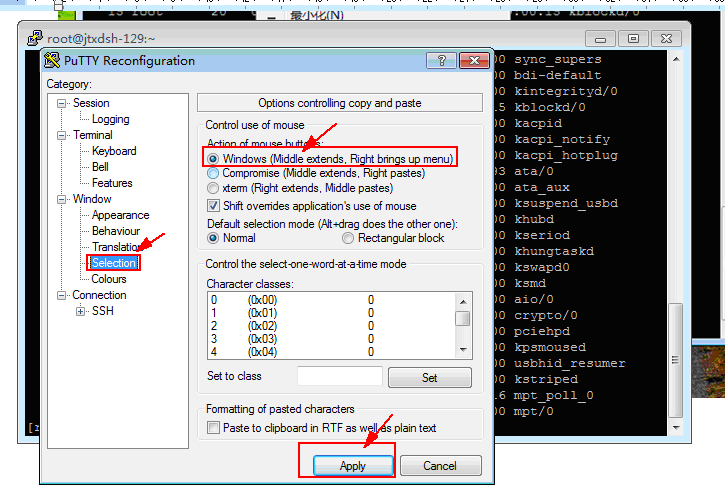Open the Terminal category
This screenshot has height=496, width=725.
92,135
